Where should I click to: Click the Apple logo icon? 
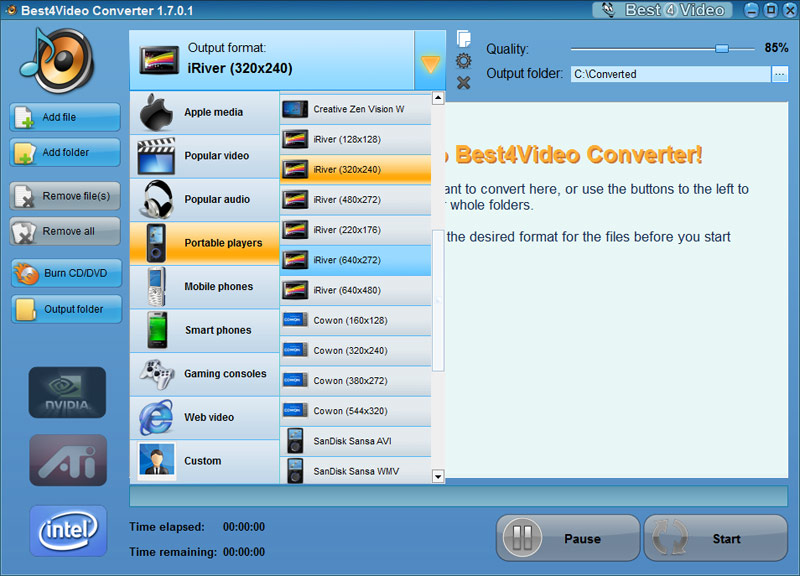156,112
